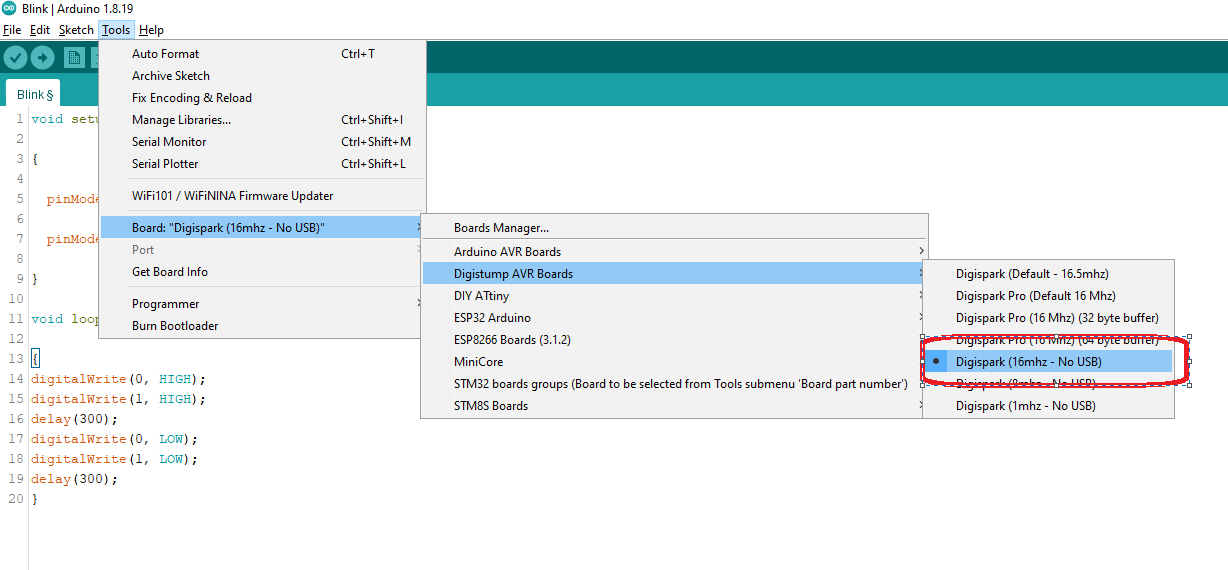Click the Upload arrow toolbar icon
This screenshot has width=1228, height=570.
point(42,57)
